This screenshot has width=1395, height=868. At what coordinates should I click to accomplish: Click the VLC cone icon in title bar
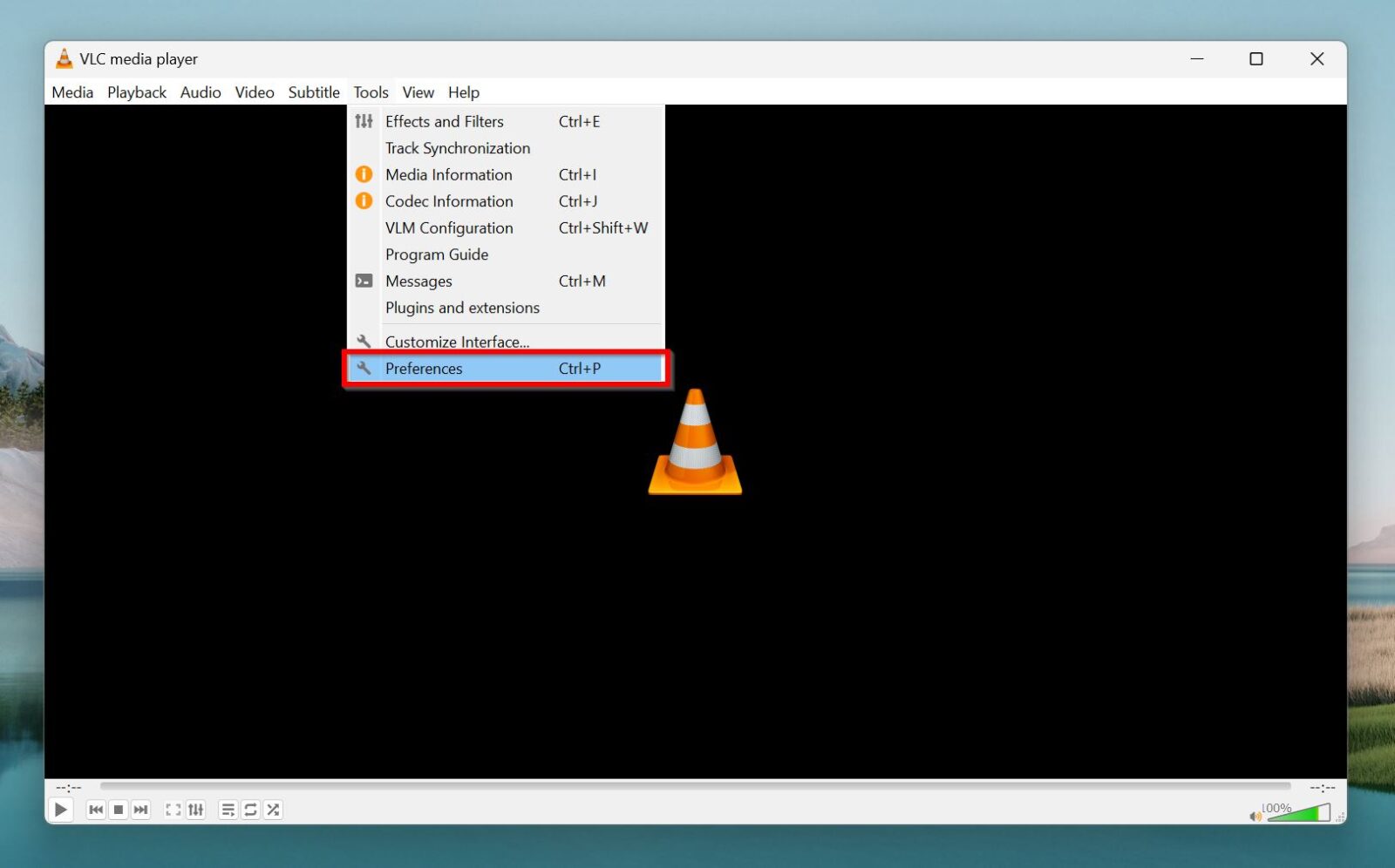click(x=65, y=58)
